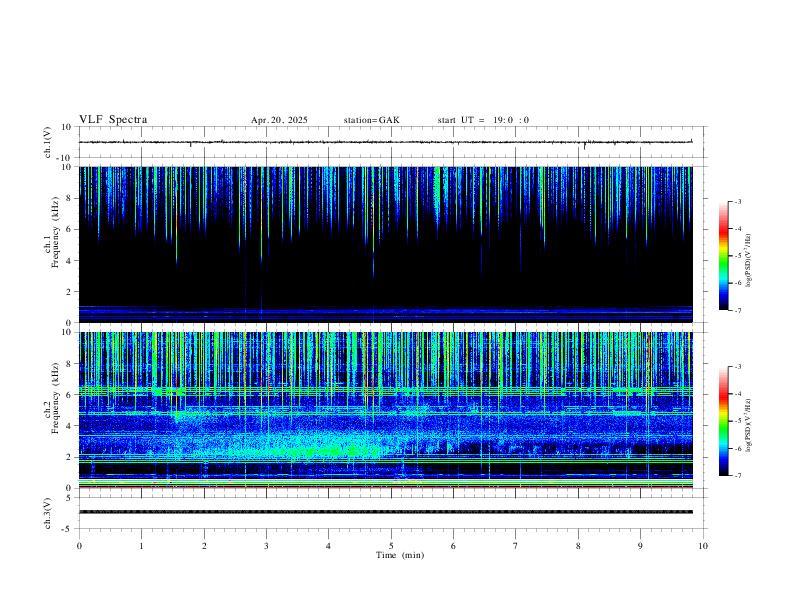Click the ch.2 color scale "log(PSD)(V²/Hz)" label

coord(748,426)
